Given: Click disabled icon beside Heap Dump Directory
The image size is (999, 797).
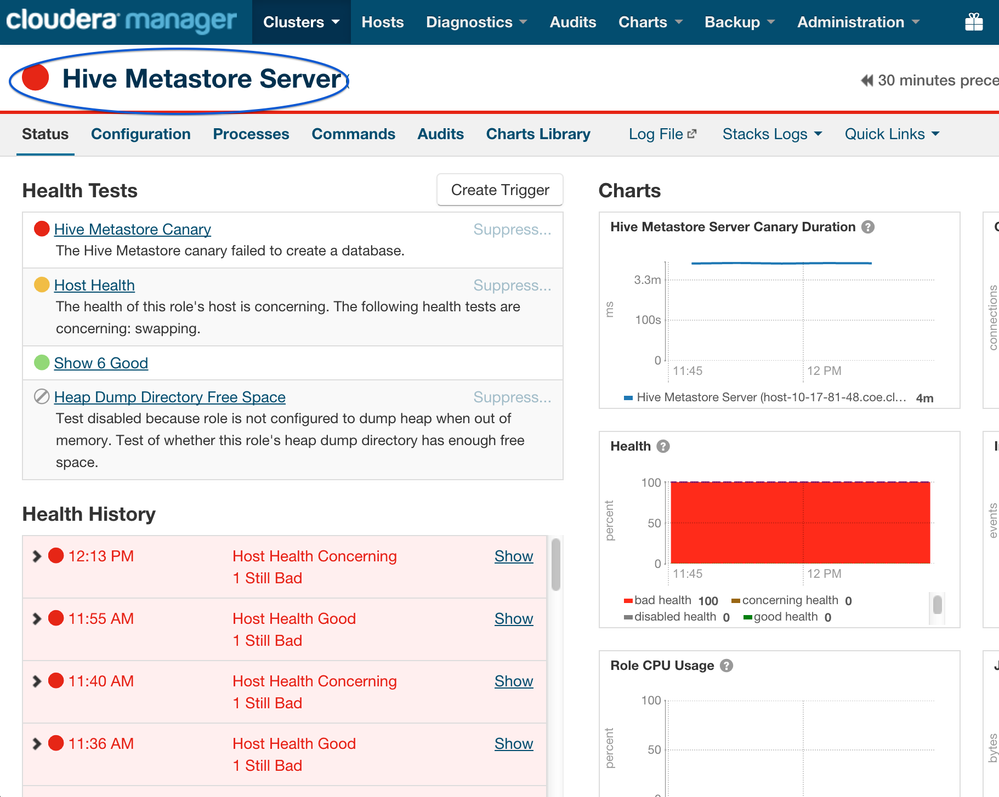Looking at the screenshot, I should pyautogui.click(x=42, y=397).
